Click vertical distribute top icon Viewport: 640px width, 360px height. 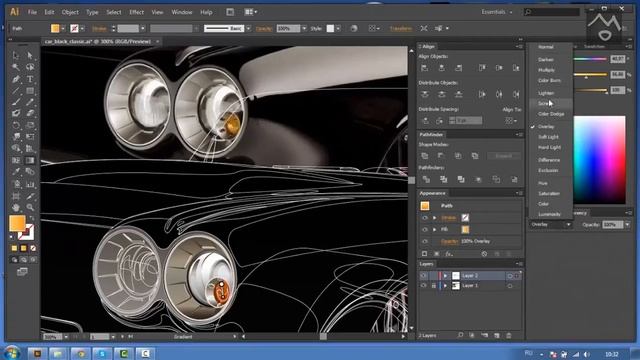[x=424, y=94]
